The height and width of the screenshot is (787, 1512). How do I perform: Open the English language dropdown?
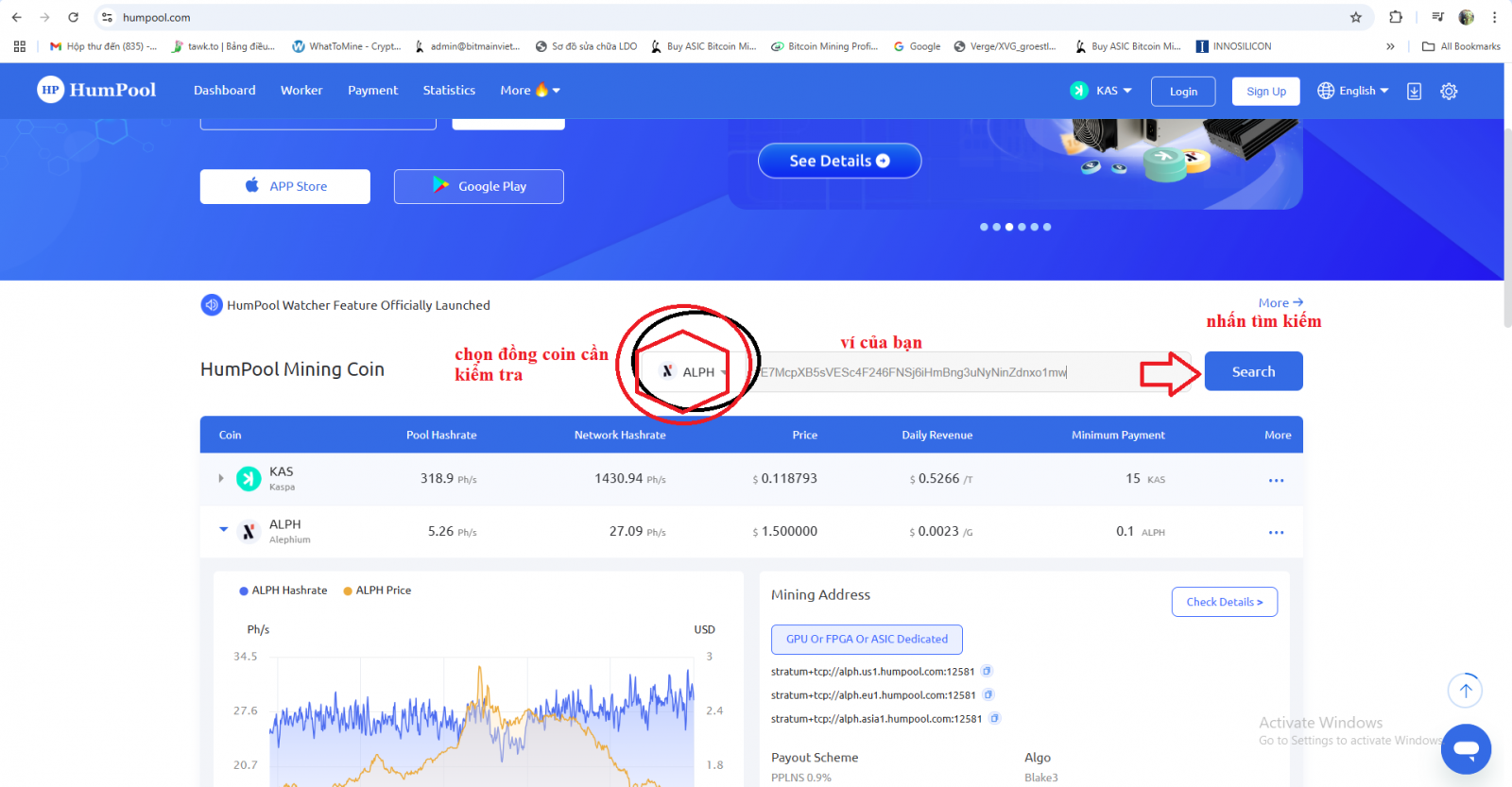1353,91
